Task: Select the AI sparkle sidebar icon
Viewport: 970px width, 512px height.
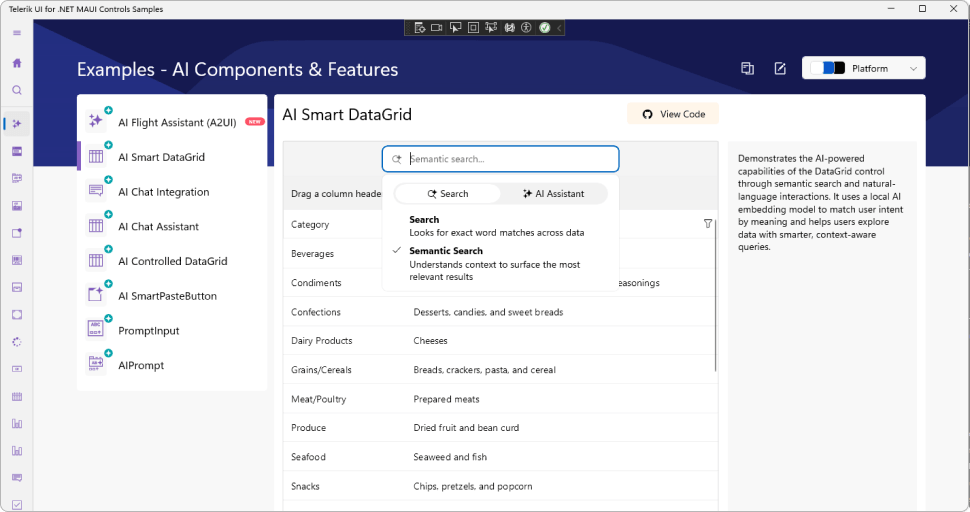Action: (17, 124)
